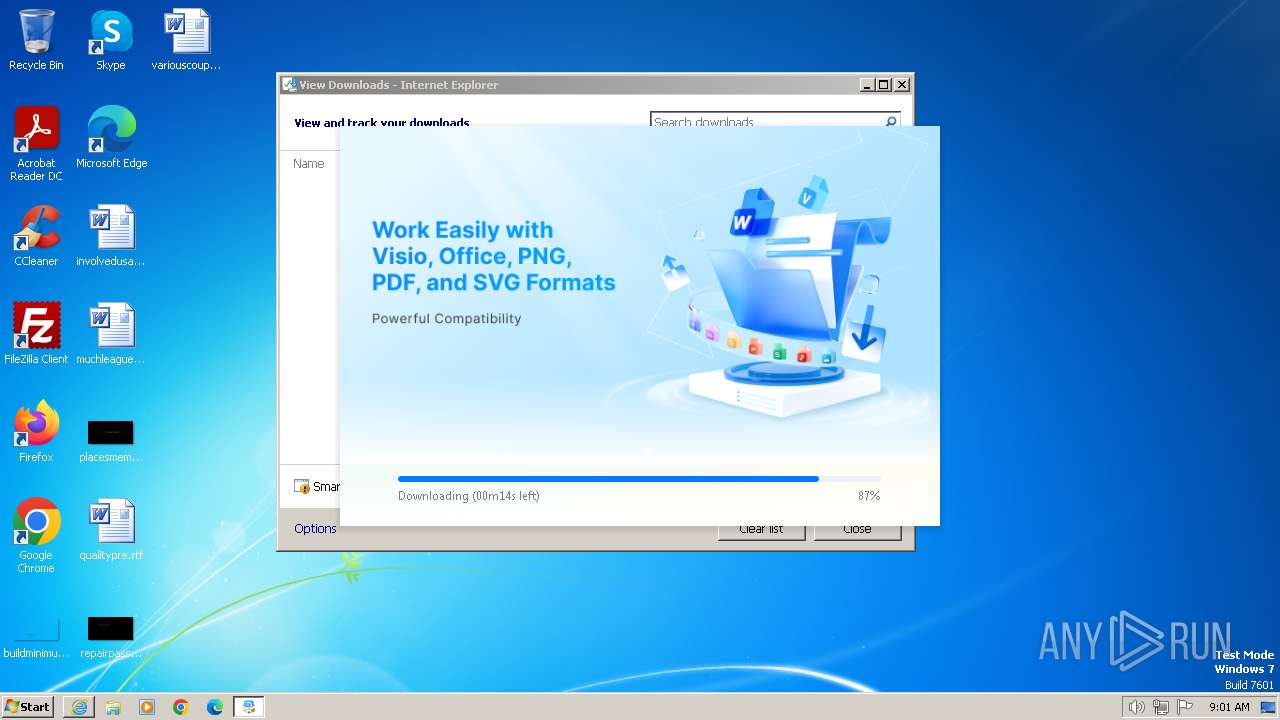Click the Name column header in downloads

(x=309, y=163)
